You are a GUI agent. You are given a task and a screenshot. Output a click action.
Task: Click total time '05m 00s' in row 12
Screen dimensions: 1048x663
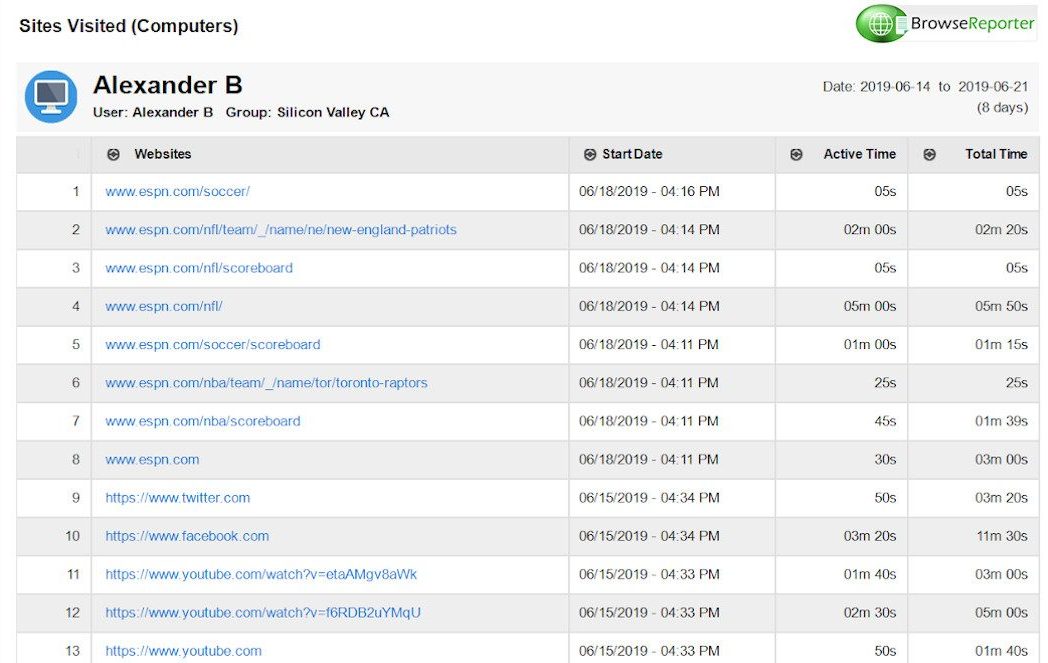(1001, 612)
